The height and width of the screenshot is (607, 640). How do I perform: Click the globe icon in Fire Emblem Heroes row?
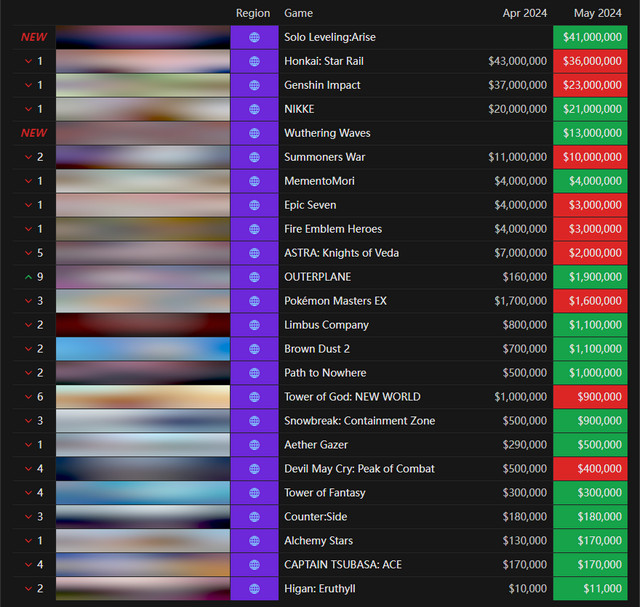click(x=254, y=229)
